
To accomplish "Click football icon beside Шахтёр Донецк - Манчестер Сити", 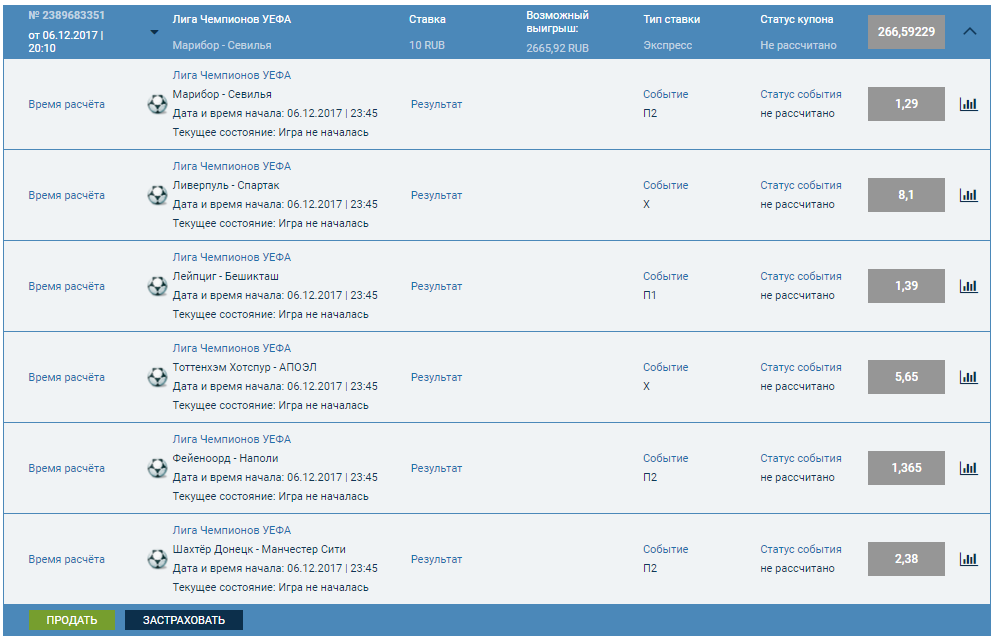I will (x=157, y=558).
